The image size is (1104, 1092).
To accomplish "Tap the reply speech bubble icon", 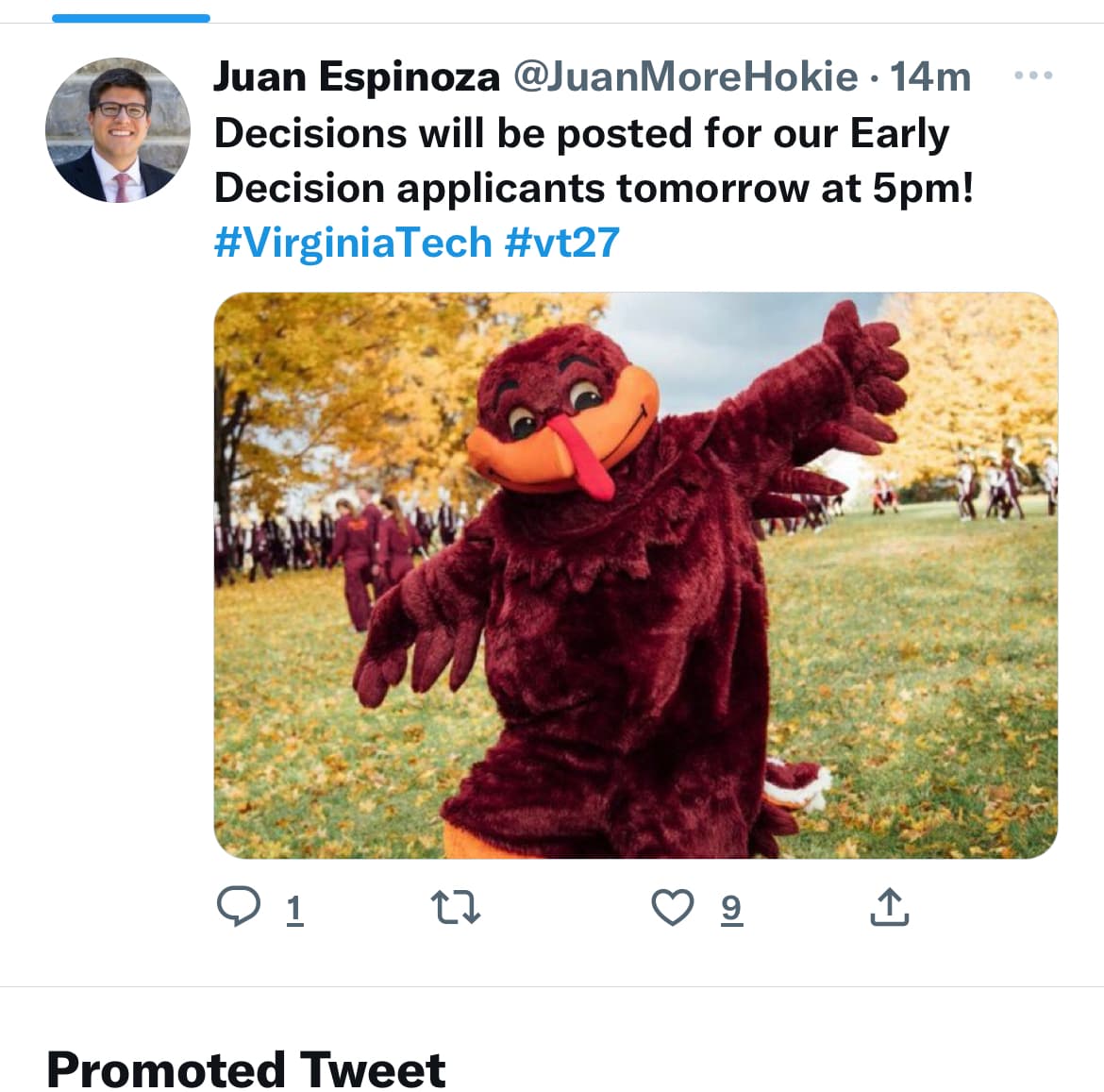I will pyautogui.click(x=239, y=906).
